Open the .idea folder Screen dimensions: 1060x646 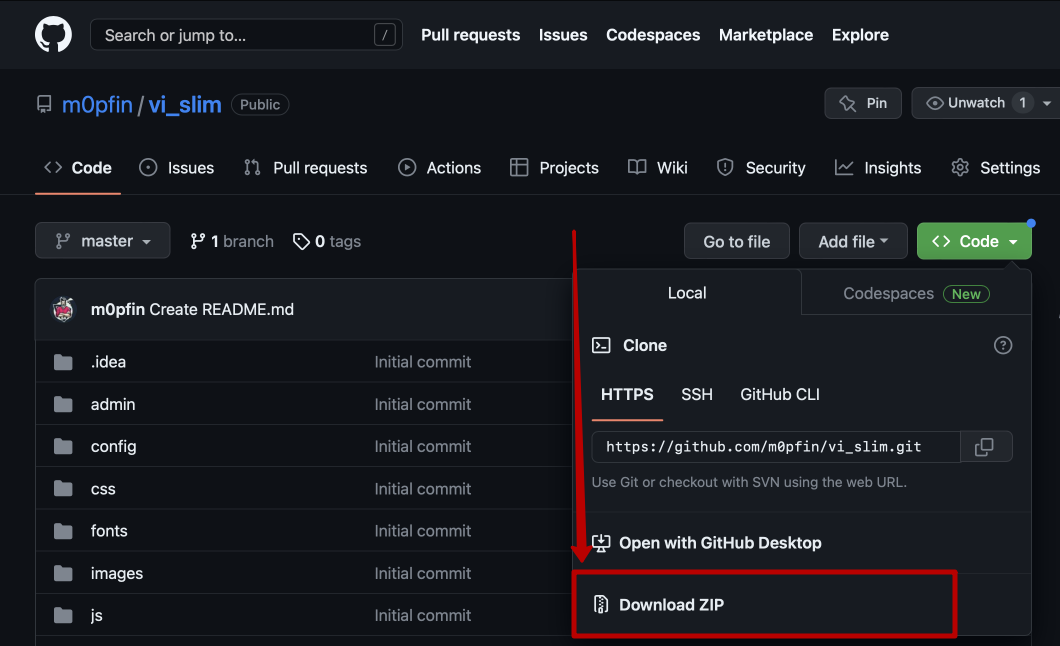pyautogui.click(x=108, y=362)
